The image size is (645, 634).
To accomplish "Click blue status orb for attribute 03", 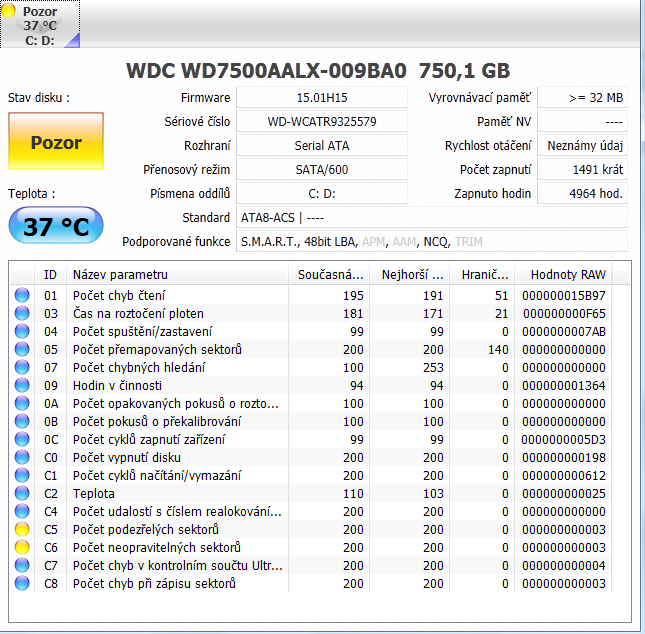I will click(x=22, y=314).
